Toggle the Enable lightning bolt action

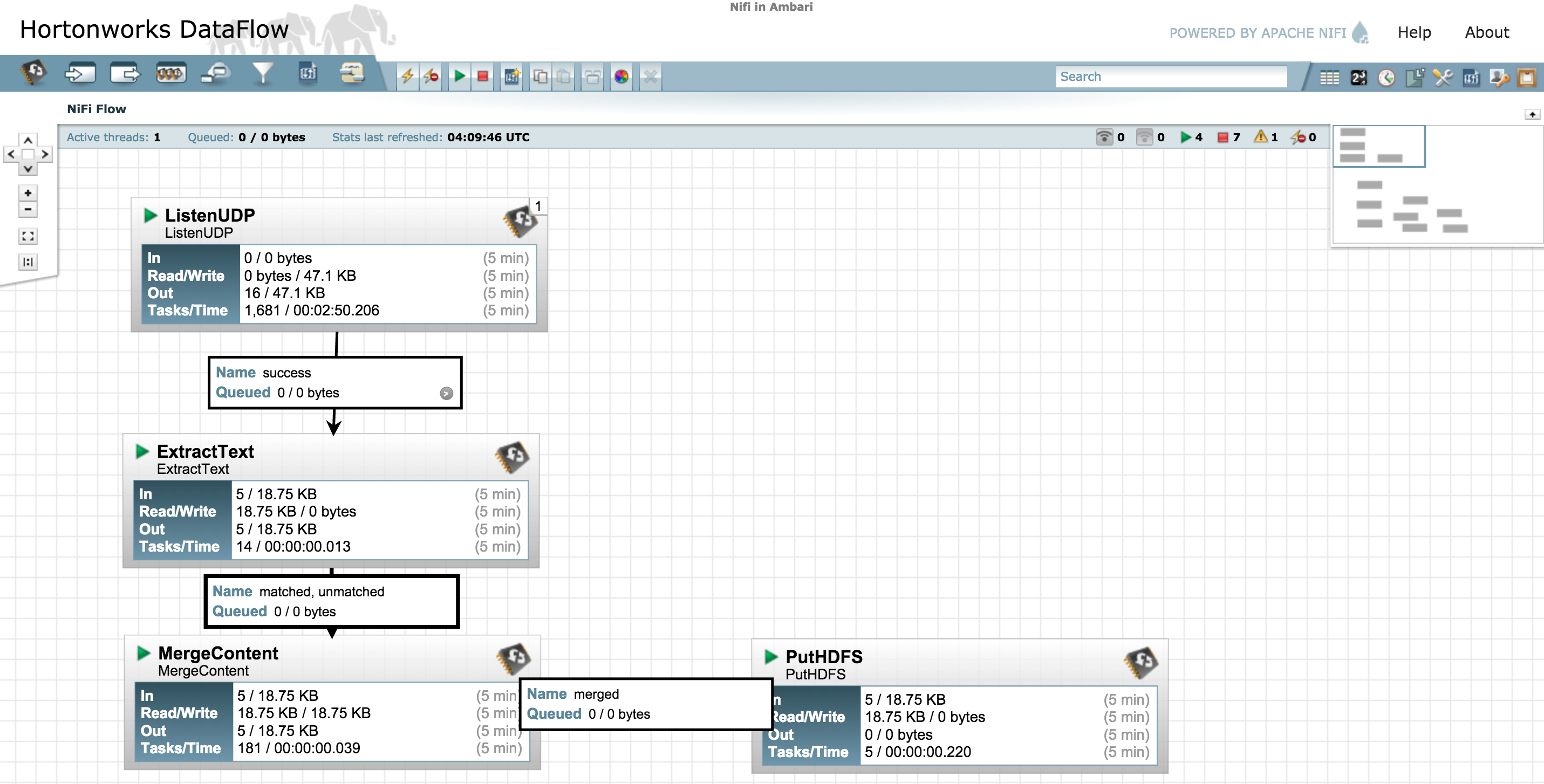[x=407, y=76]
